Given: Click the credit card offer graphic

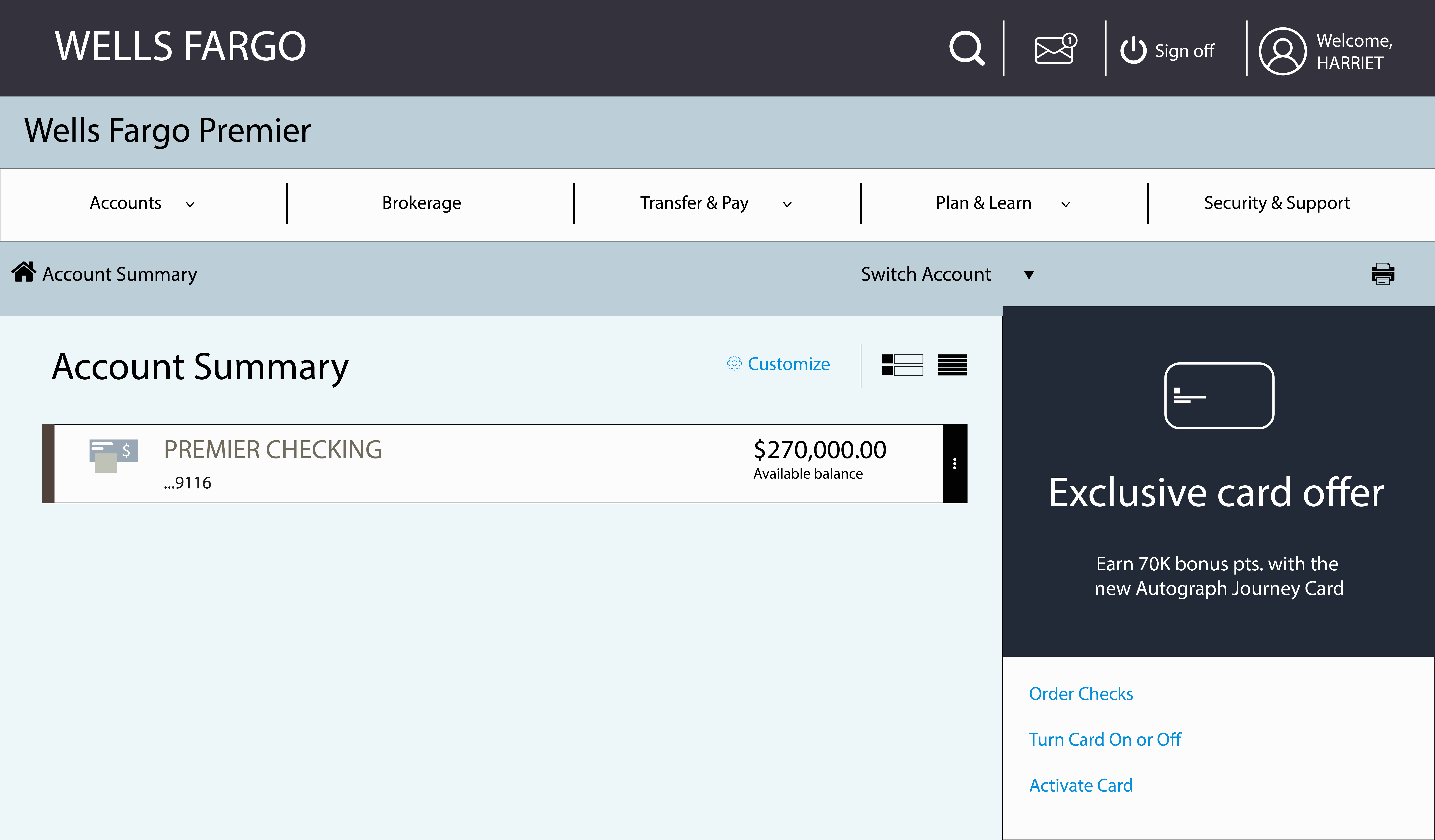Looking at the screenshot, I should coord(1219,396).
